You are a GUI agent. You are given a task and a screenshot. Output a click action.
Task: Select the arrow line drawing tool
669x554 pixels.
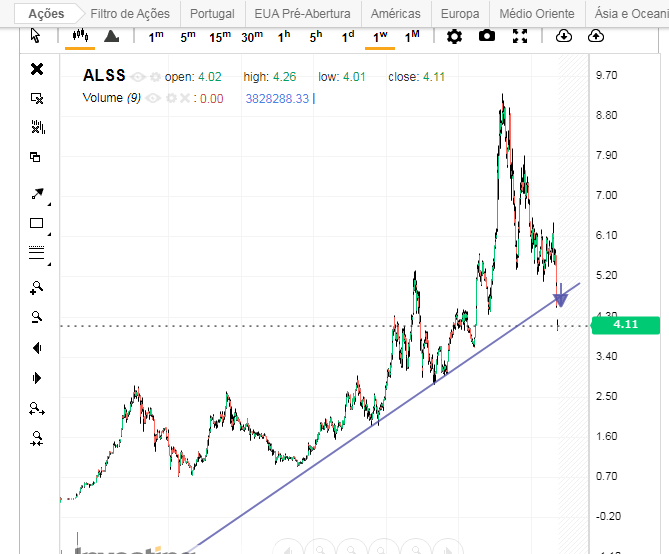point(38,194)
